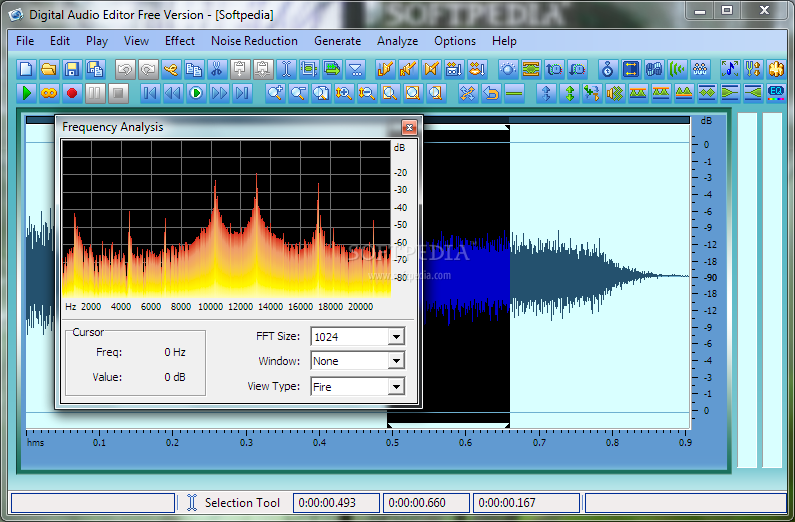Click the funnel filter icon
Screen dimensions: 795x522
click(356, 69)
